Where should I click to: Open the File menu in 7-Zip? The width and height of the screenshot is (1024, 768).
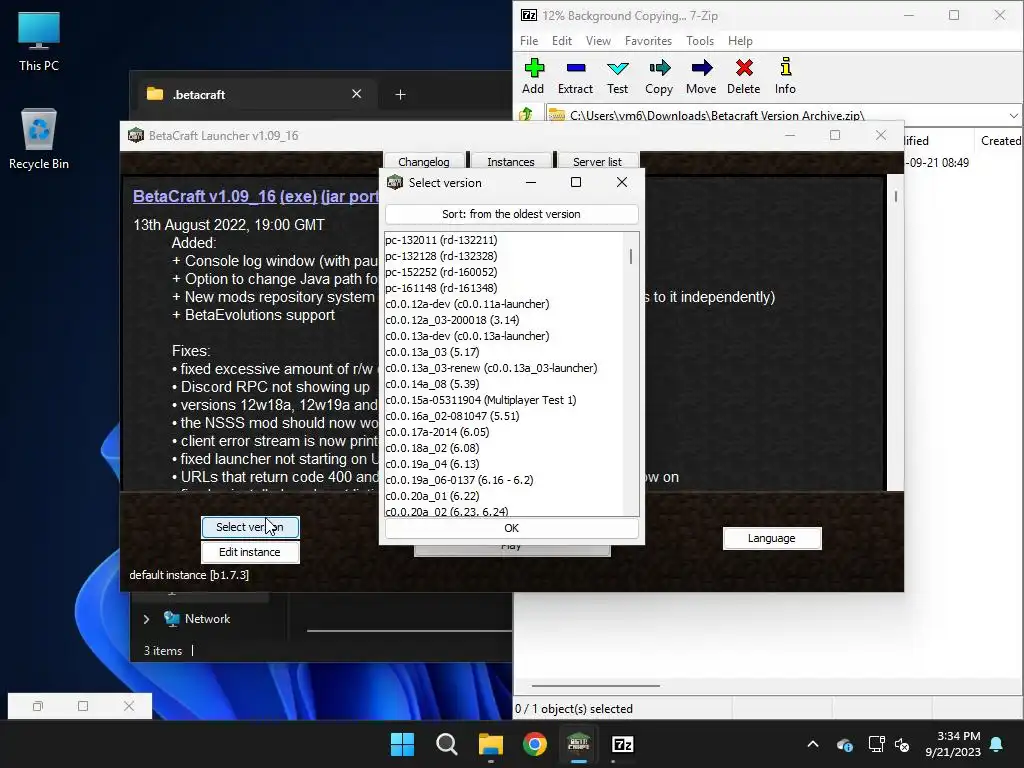click(529, 40)
